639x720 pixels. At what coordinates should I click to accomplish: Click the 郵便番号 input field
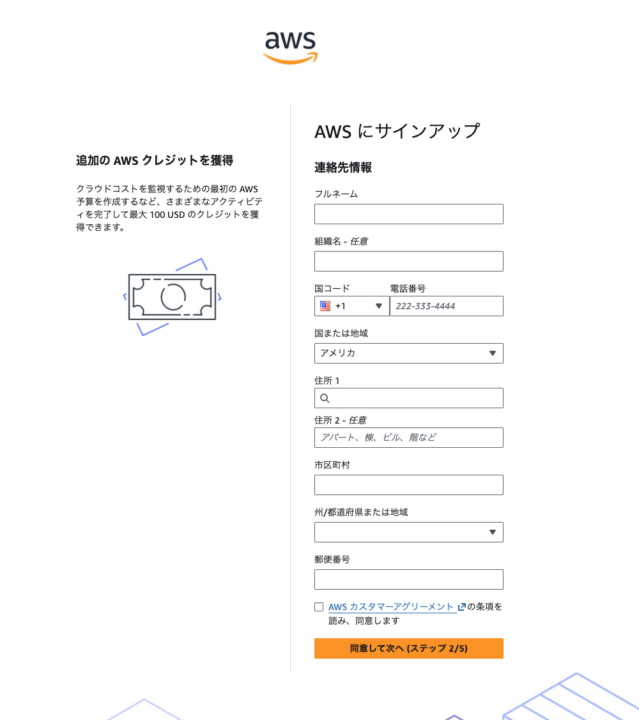pyautogui.click(x=409, y=579)
